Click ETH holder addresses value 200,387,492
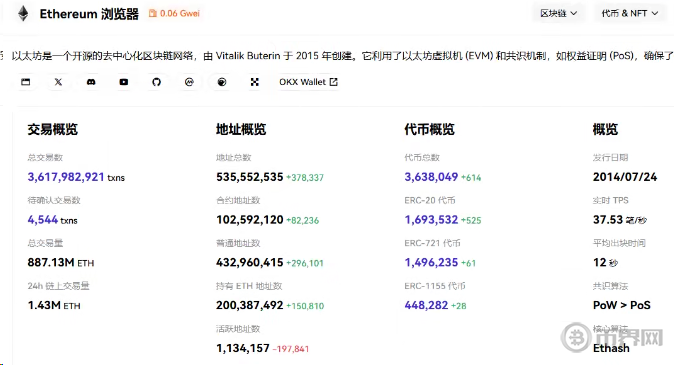Screen dimensions: 674x365 [x=250, y=305]
